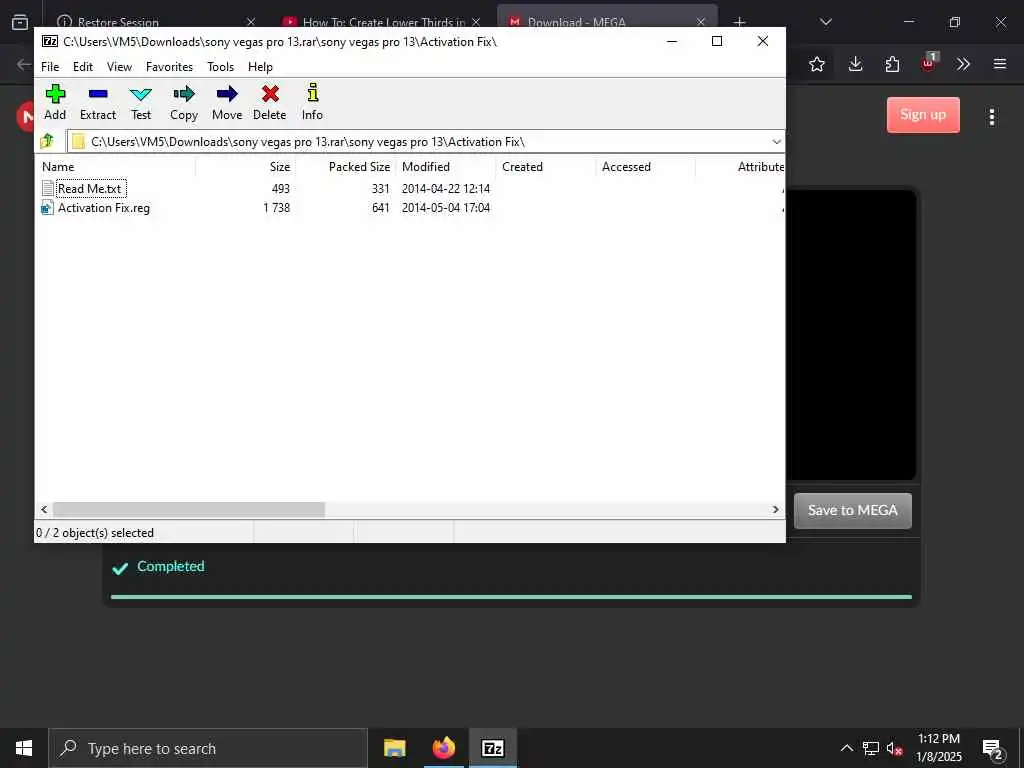
Task: Open the Info toolbar icon
Action: click(313, 93)
